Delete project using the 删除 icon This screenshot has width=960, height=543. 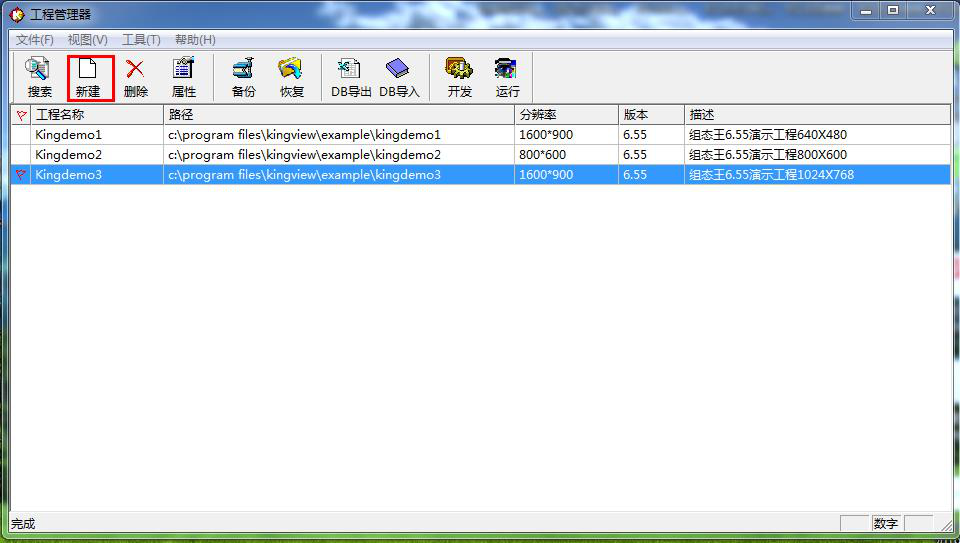click(135, 77)
